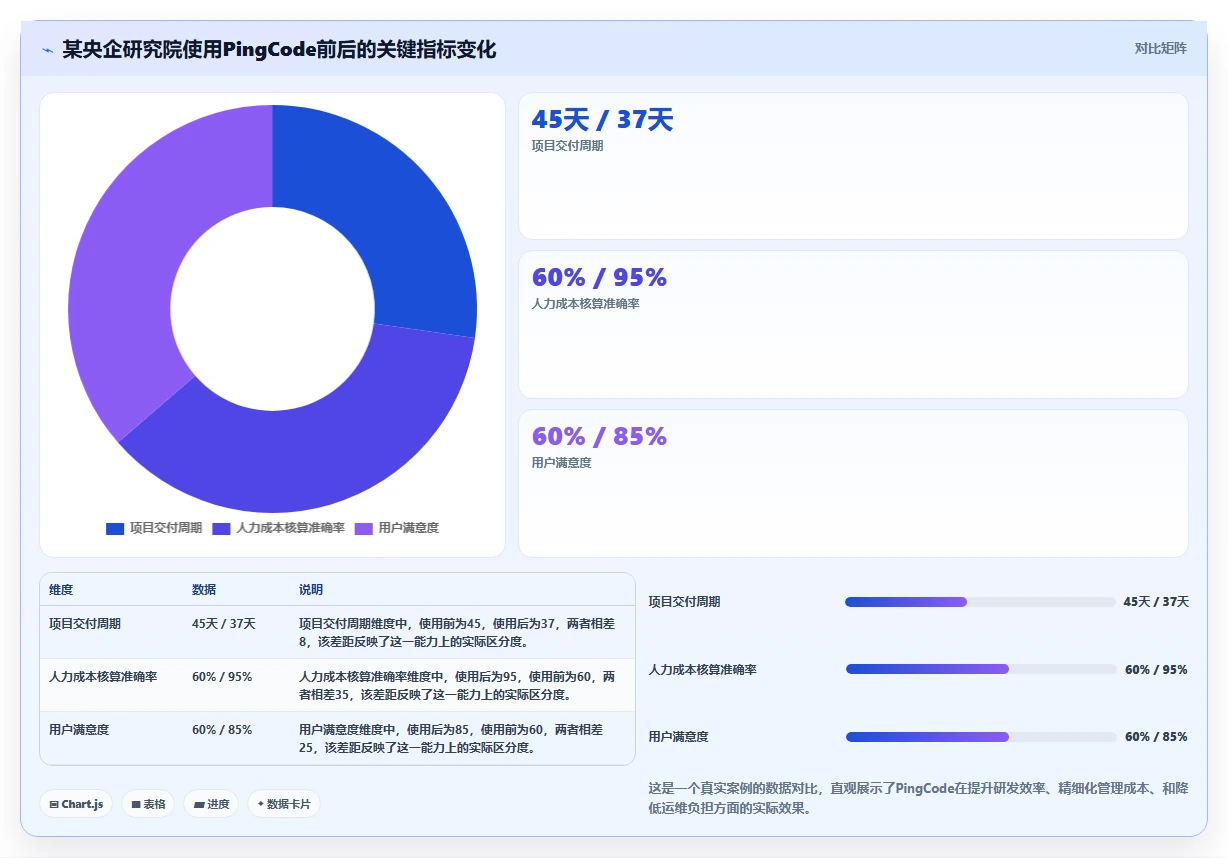Select table data cell 60% / 85%
1228x858 pixels.
click(x=222, y=729)
